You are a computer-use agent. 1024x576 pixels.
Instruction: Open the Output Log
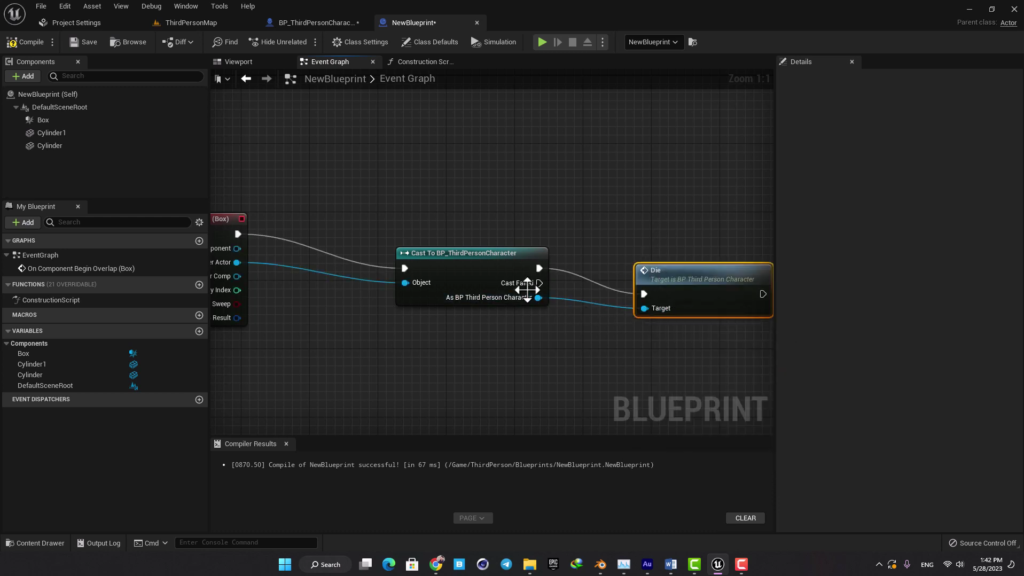pyautogui.click(x=99, y=543)
